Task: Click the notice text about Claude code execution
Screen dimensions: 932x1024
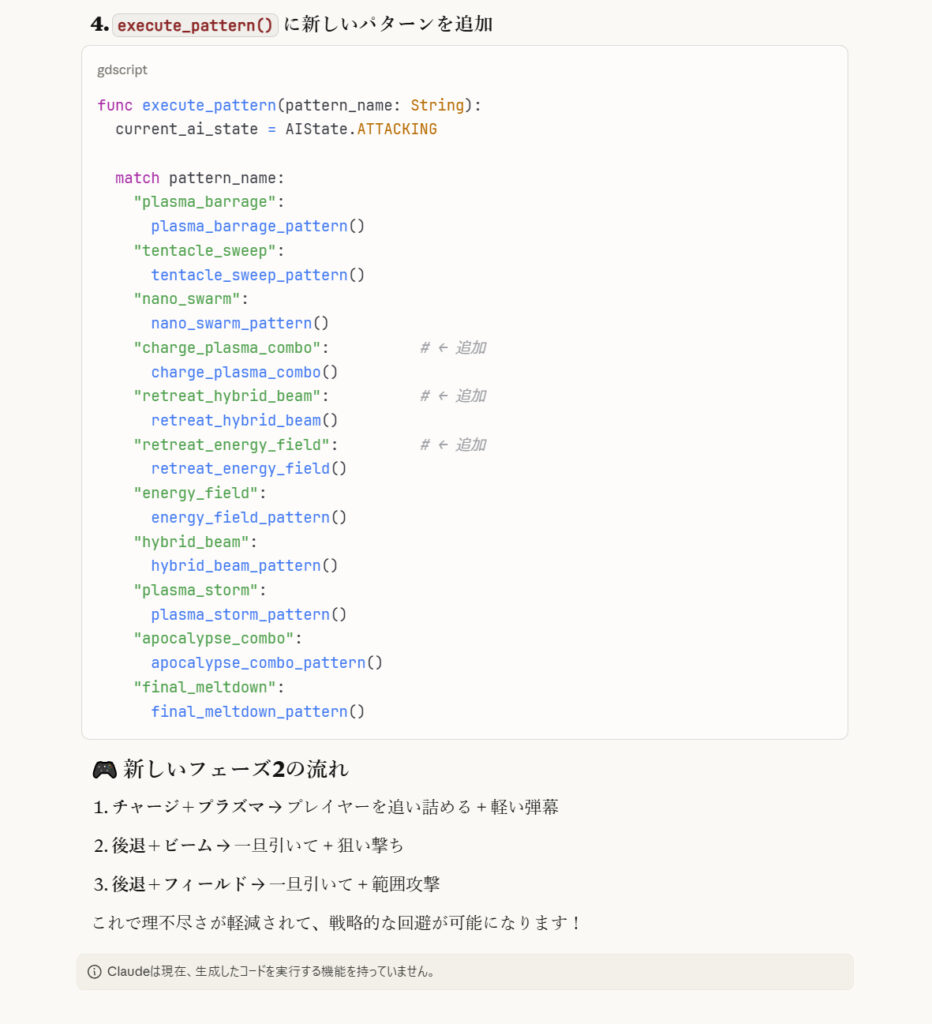Action: tap(271, 971)
